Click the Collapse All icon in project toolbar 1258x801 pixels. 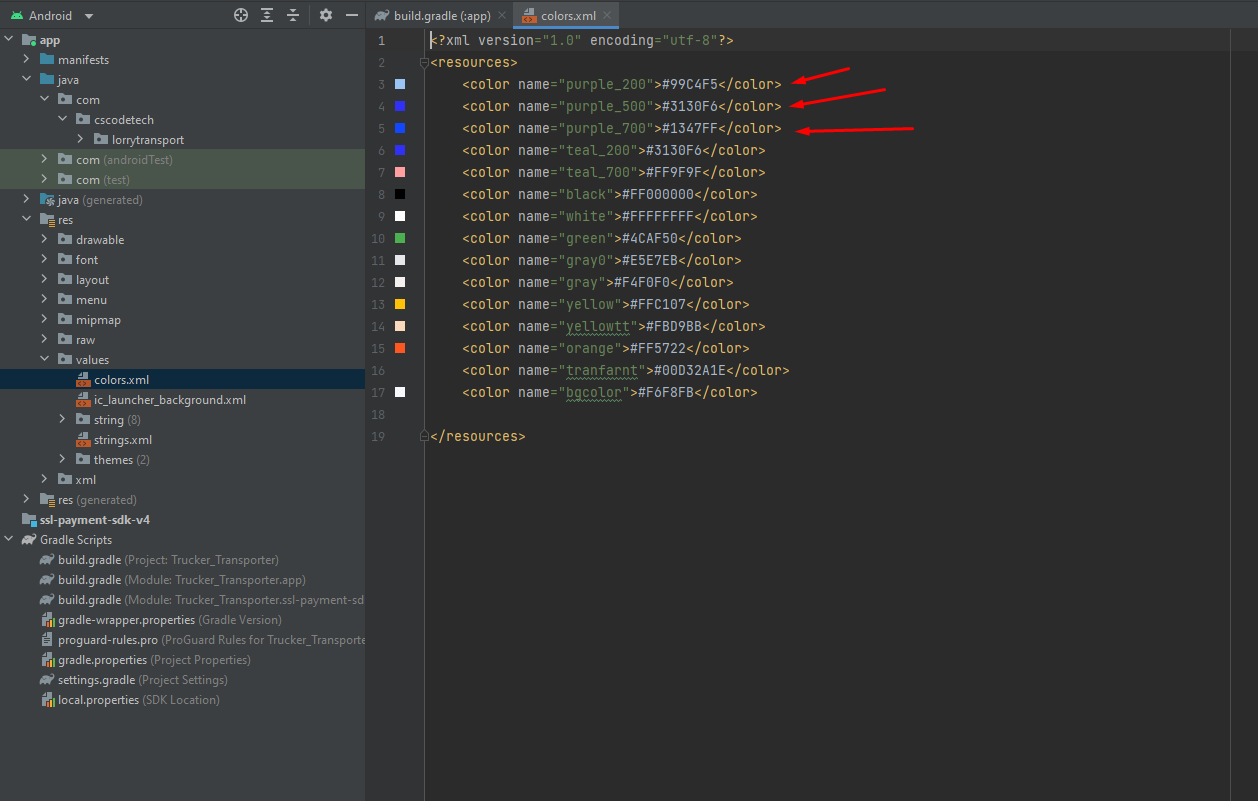point(293,15)
